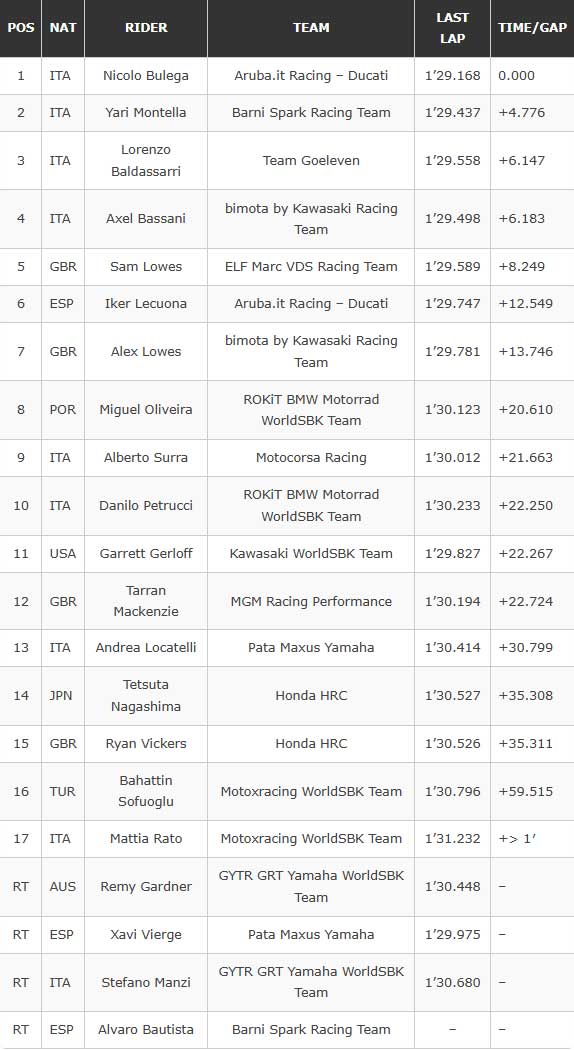
Task: Click the Yari Montella rider cell
Action: click(146, 112)
